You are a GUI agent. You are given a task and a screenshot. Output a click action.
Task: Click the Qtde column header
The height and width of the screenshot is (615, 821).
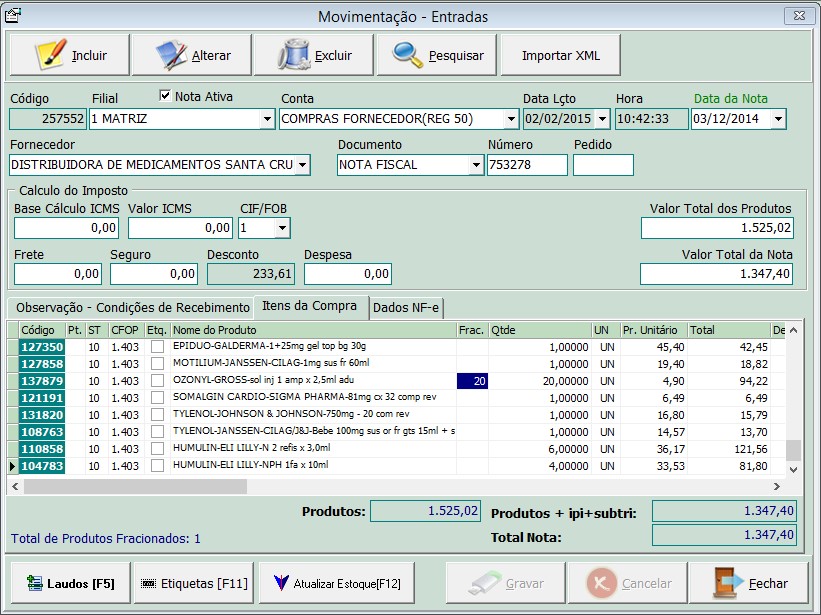point(539,330)
